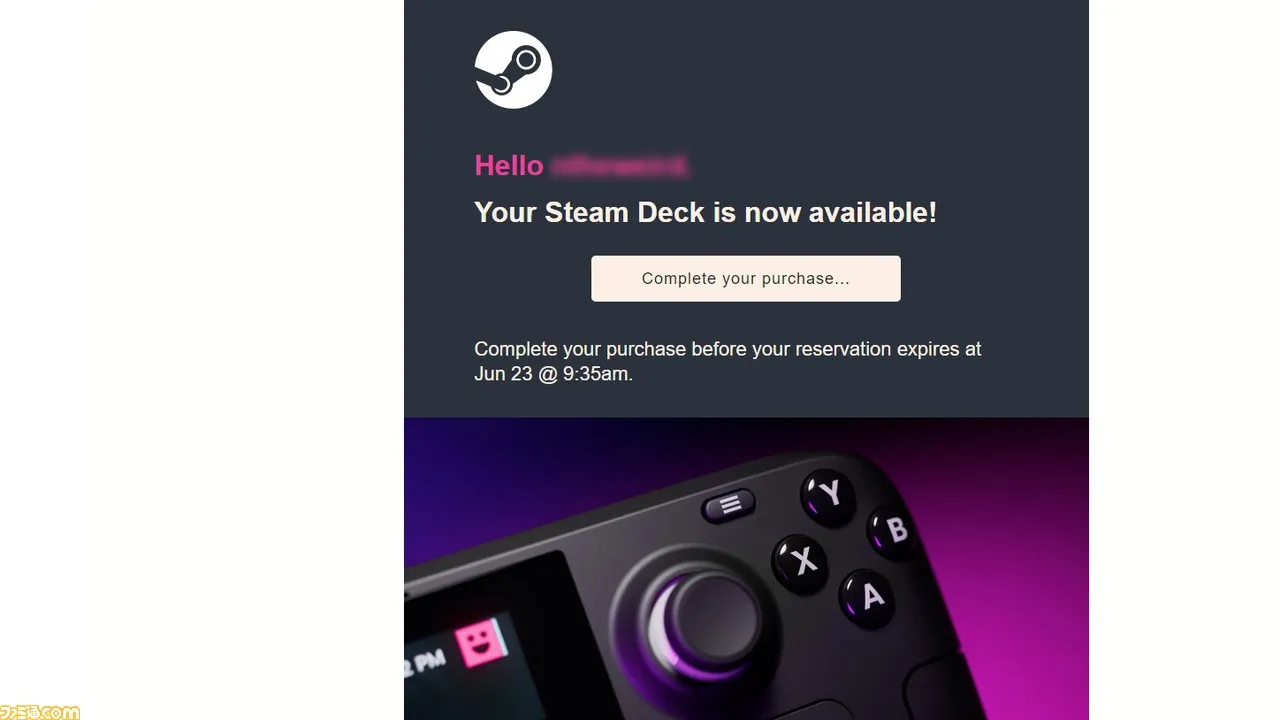Click the Y button on Steam Deck image
1280x720 pixels.
coord(829,494)
